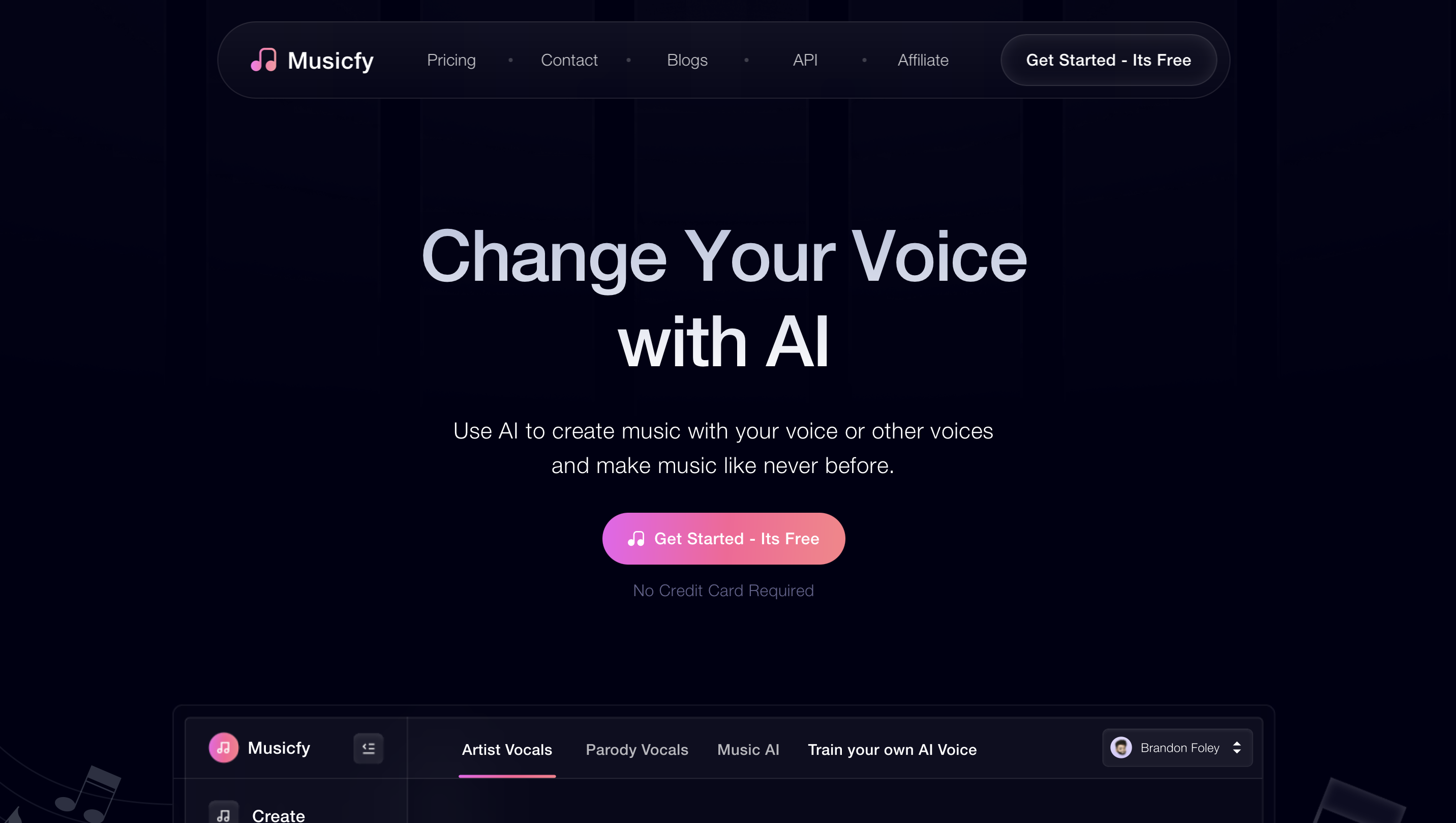Click the API navigation menu item
Image resolution: width=1456 pixels, height=823 pixels.
tap(806, 60)
